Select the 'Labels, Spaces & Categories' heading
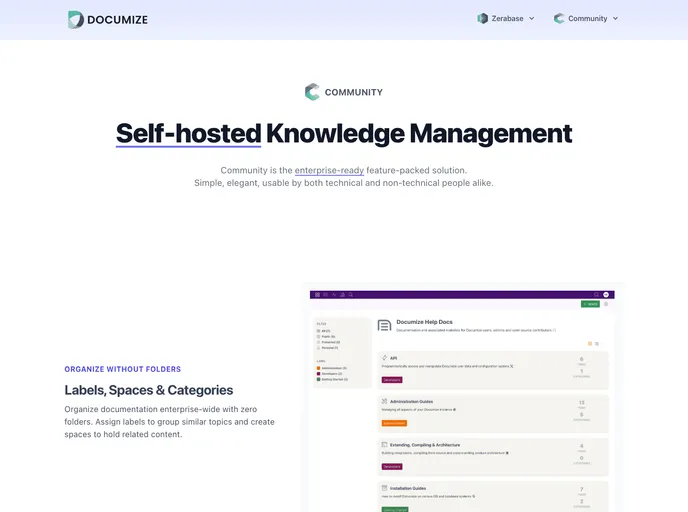This screenshot has width=688, height=512. pyautogui.click(x=149, y=390)
